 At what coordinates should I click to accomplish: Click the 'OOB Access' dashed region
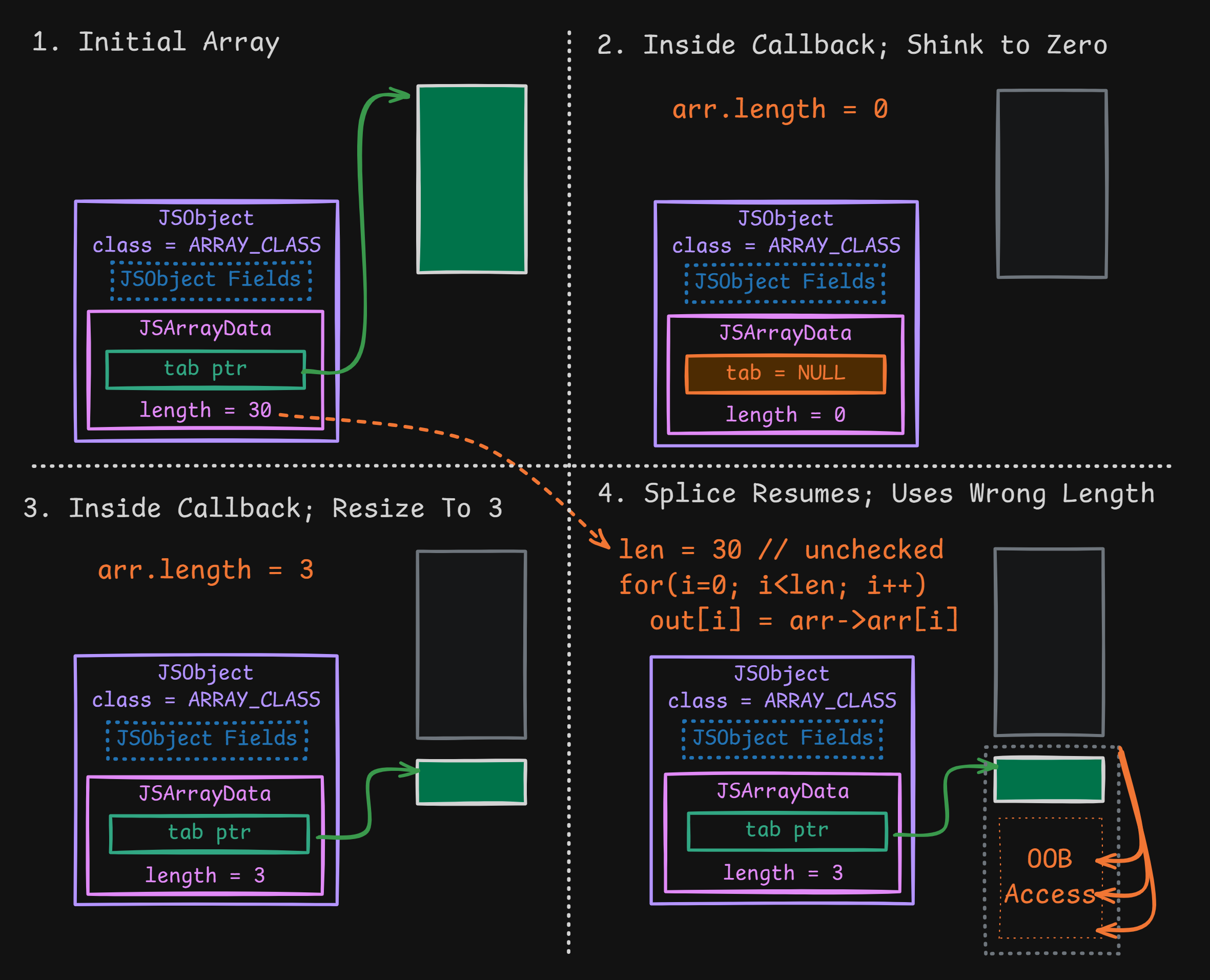pyautogui.click(x=1050, y=877)
